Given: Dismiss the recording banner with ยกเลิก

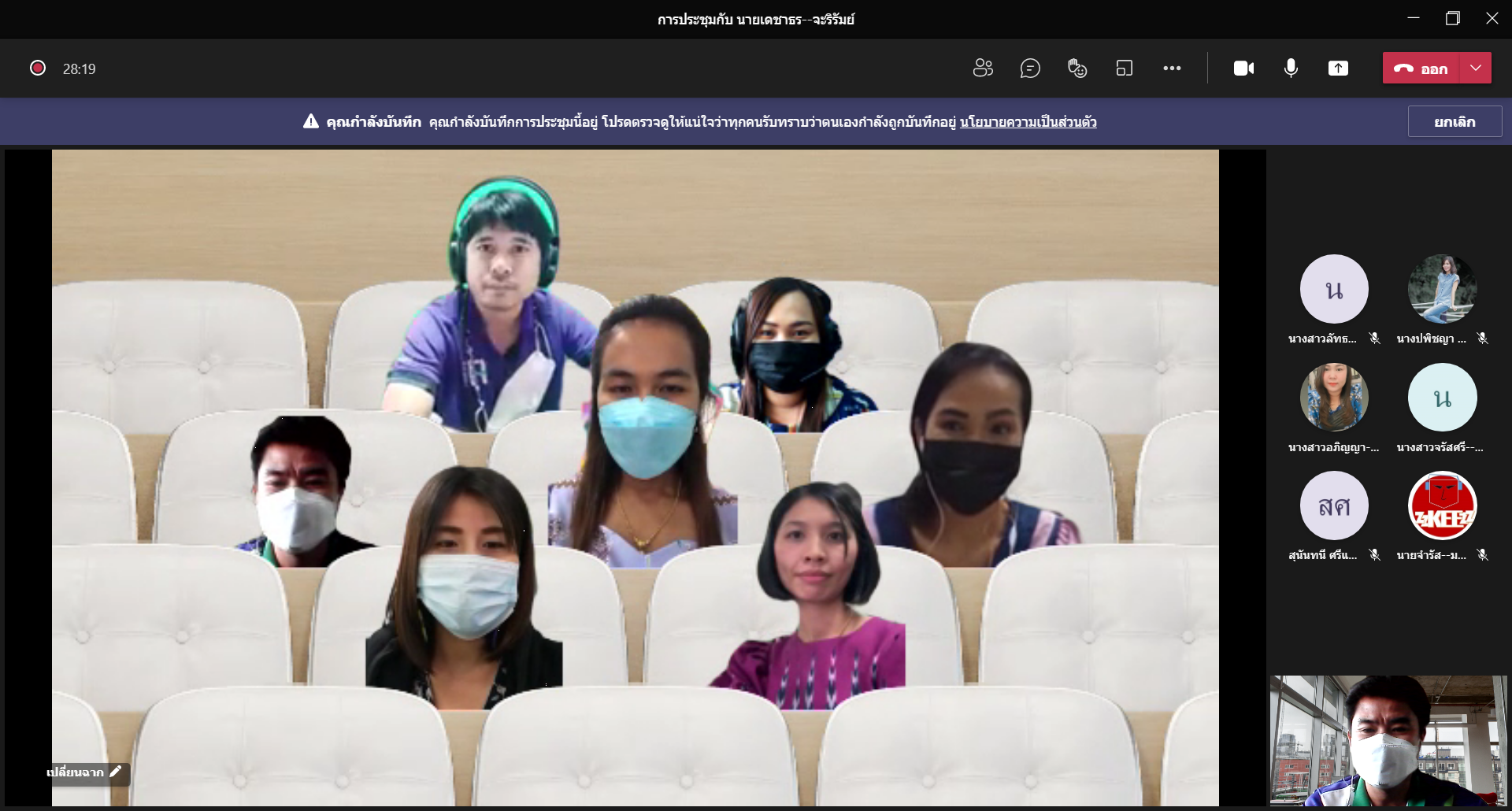Looking at the screenshot, I should pos(1455,122).
